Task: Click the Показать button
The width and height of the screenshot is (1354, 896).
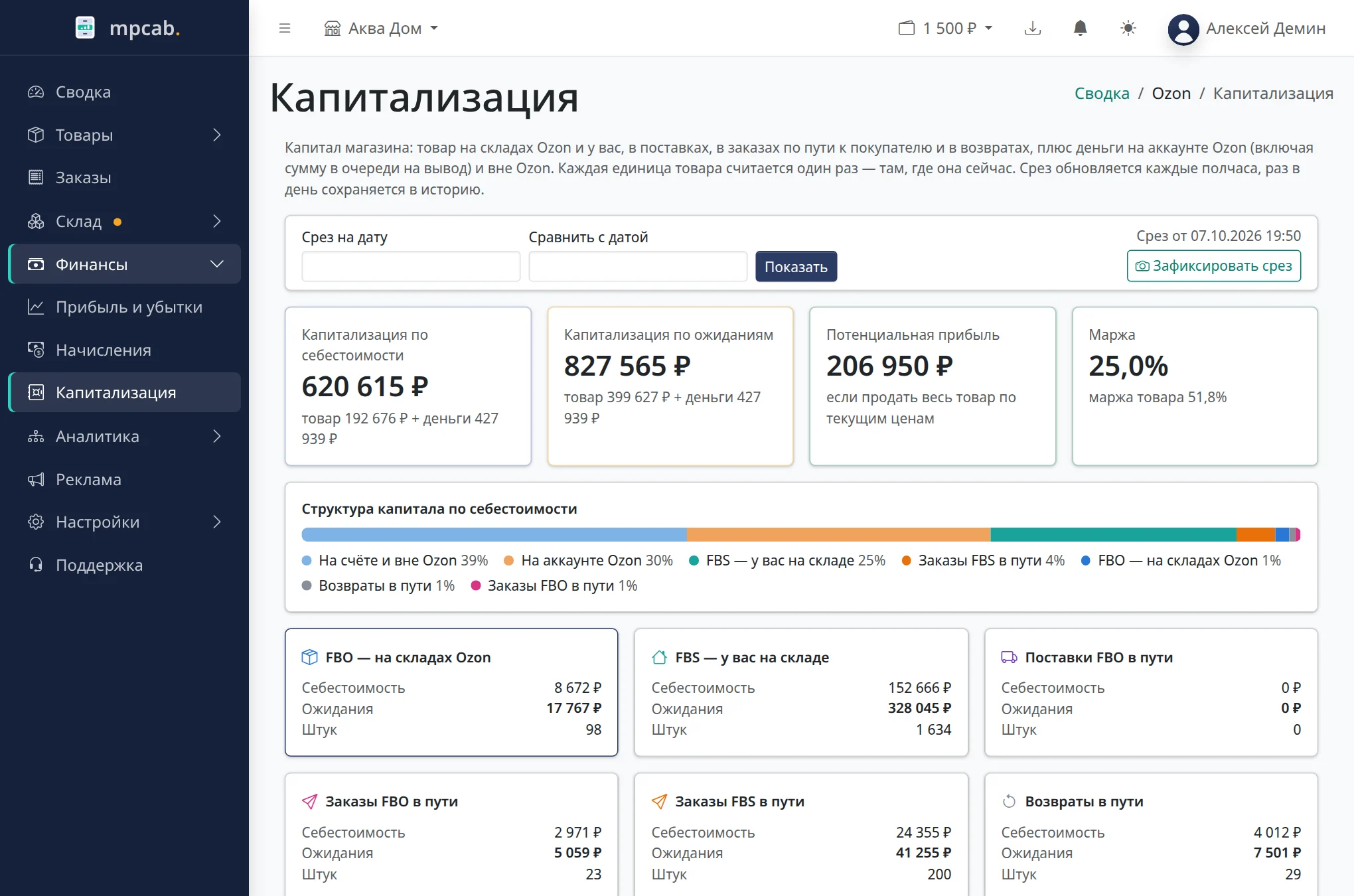Action: [796, 266]
